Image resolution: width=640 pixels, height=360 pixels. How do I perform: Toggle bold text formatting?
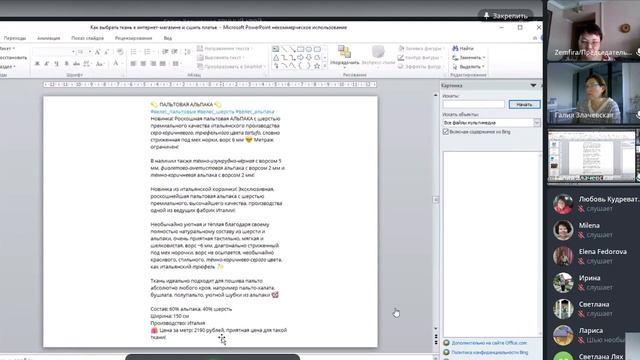click(x=37, y=64)
